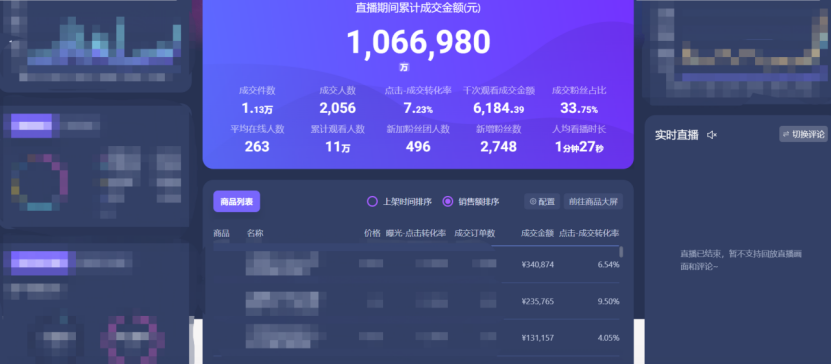The width and height of the screenshot is (831, 364).
Task: Click the 实时直播 panel title
Action: pos(677,135)
